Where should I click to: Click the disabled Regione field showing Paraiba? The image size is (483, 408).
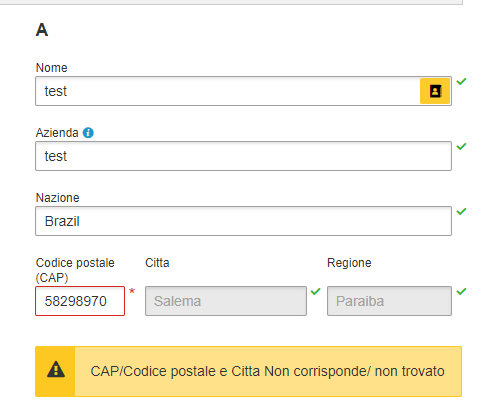(389, 301)
